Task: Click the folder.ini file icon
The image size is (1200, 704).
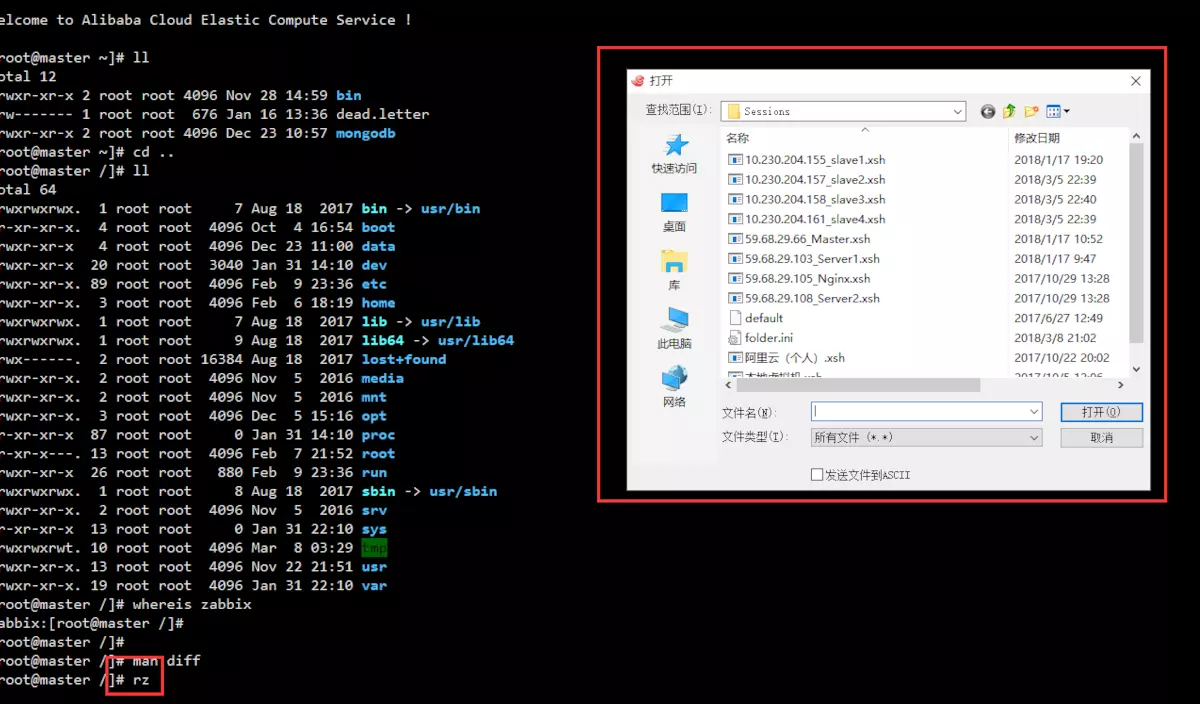Action: (x=735, y=338)
